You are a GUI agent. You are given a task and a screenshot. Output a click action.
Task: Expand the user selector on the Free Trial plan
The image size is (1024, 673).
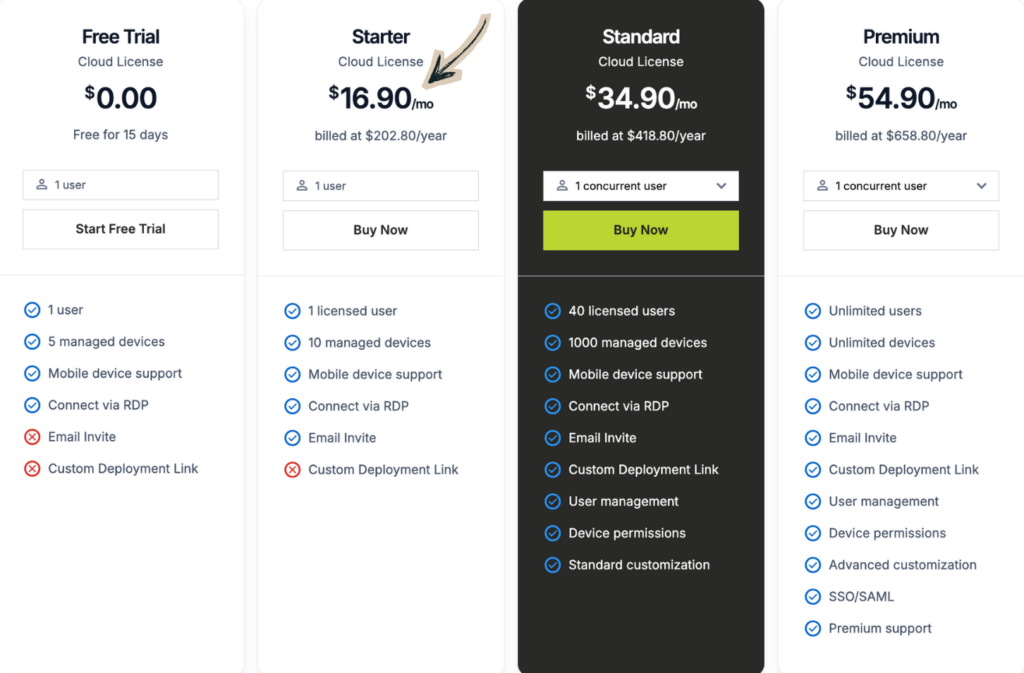tap(120, 185)
